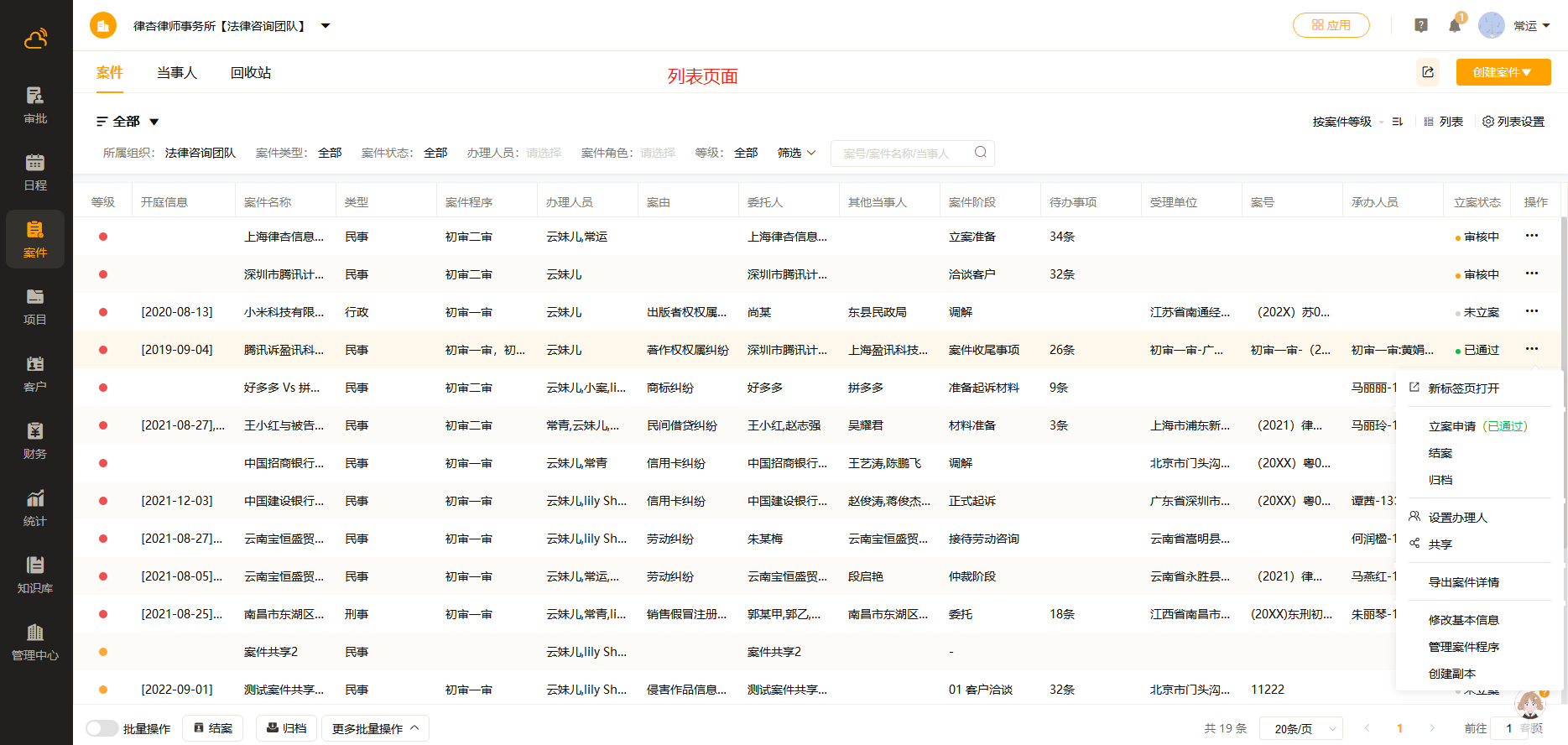Image resolution: width=1568 pixels, height=745 pixels.
Task: Open 知识库 knowledge base in sidebar
Action: pos(35,576)
